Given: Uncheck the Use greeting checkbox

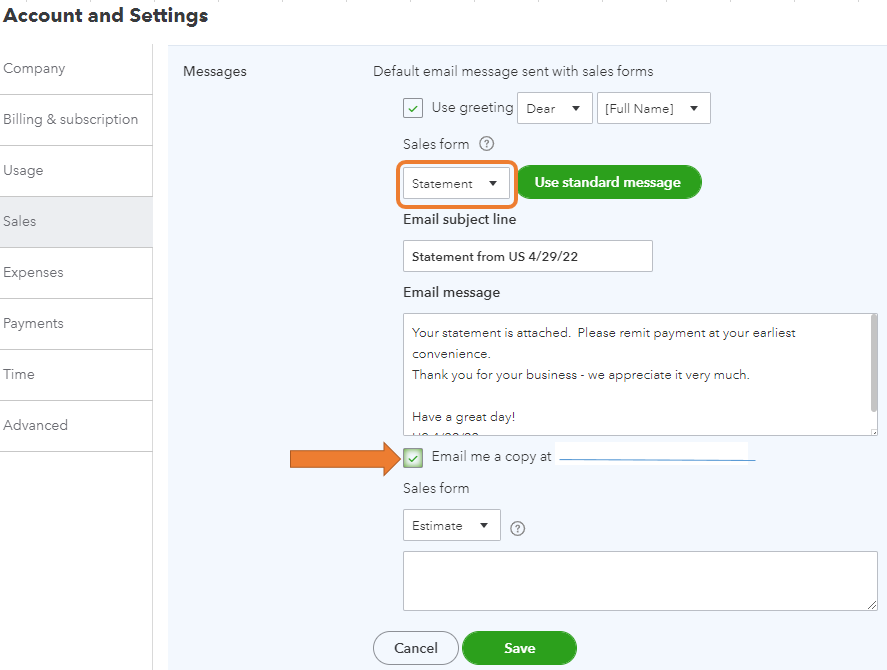Looking at the screenshot, I should pyautogui.click(x=413, y=108).
